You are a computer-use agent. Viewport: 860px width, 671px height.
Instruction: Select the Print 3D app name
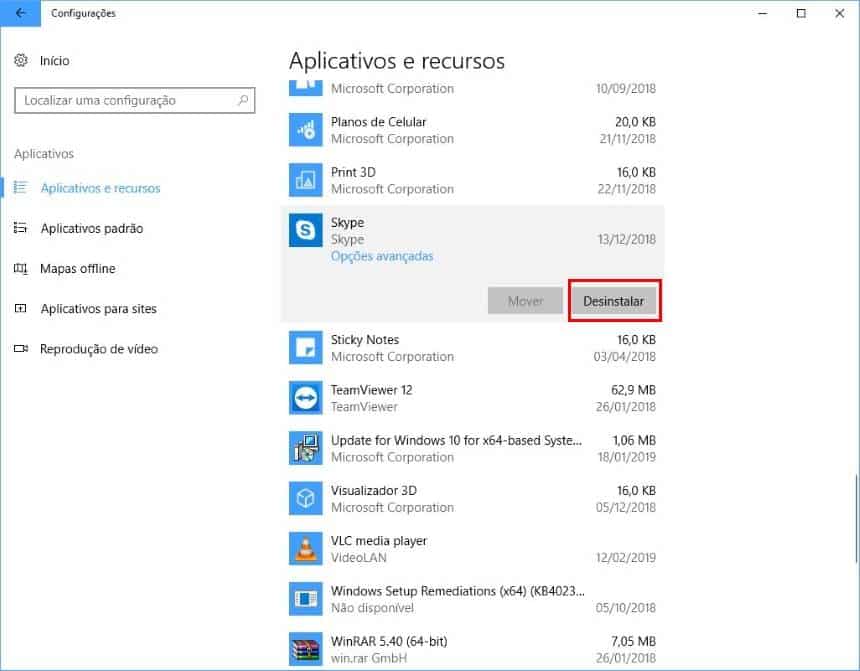[353, 172]
